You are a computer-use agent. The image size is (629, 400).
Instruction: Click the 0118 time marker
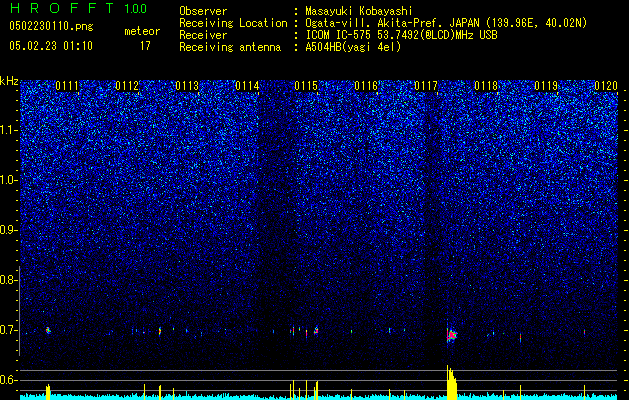(486, 86)
